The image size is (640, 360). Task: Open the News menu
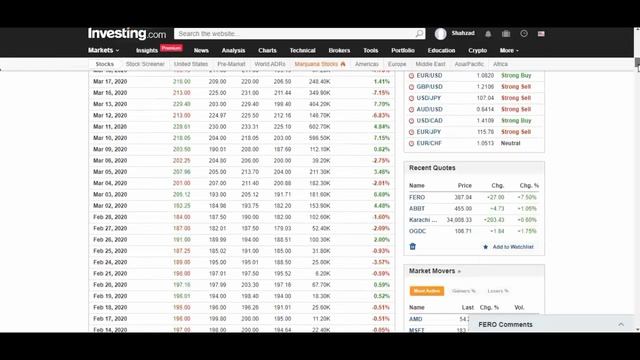point(201,51)
